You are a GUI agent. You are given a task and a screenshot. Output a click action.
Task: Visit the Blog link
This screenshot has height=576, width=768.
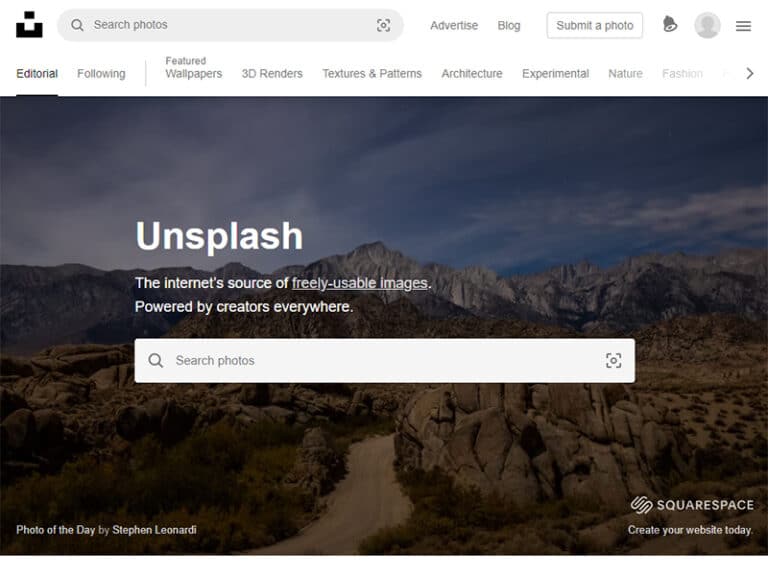pyautogui.click(x=509, y=25)
